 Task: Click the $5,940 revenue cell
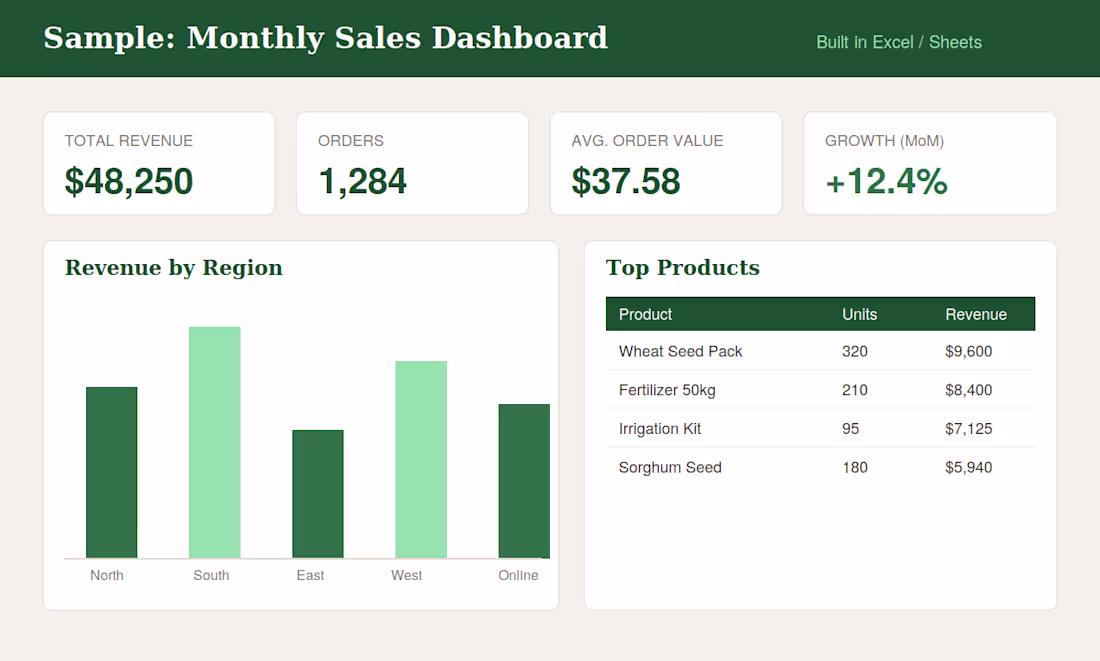click(x=968, y=467)
